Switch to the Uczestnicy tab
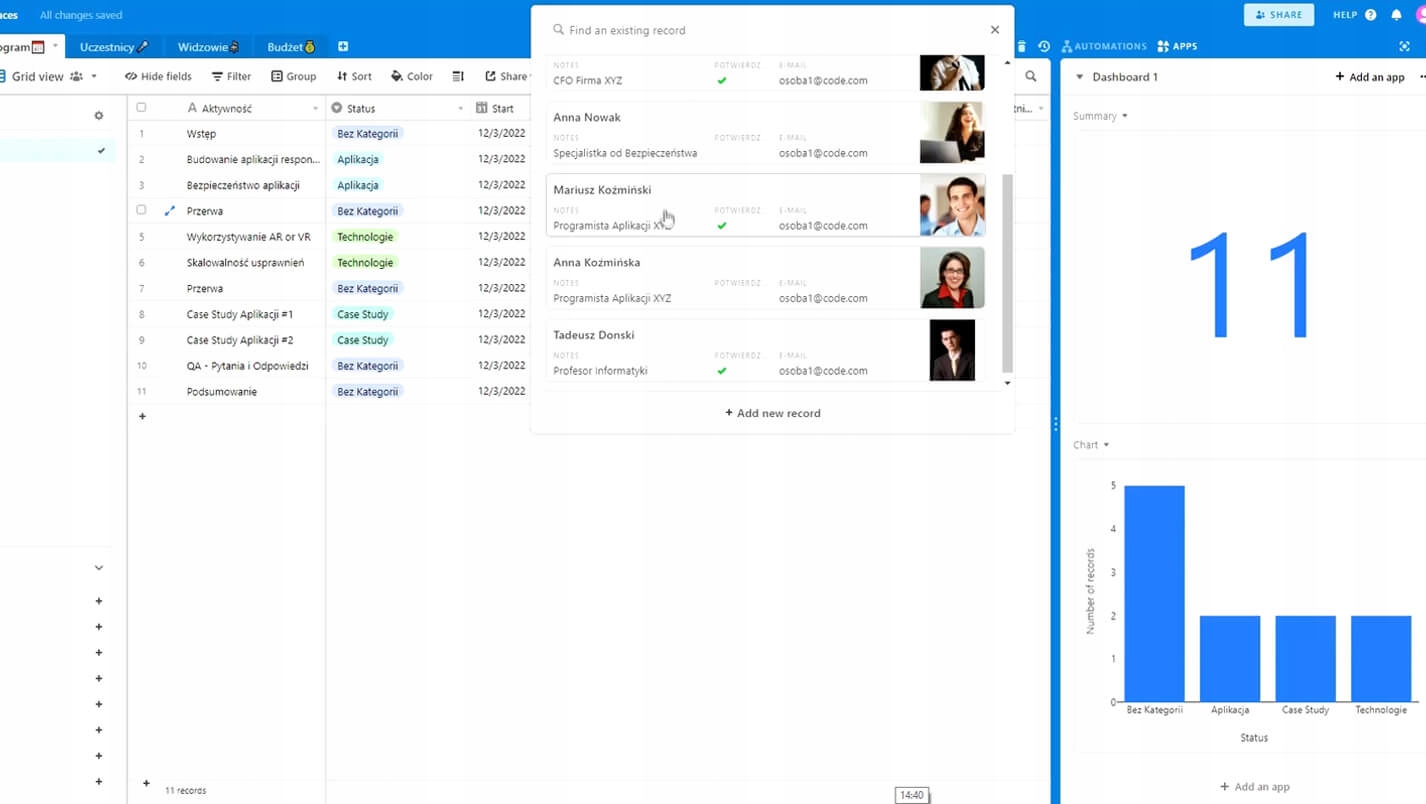The image size is (1426, 804). [x=114, y=47]
